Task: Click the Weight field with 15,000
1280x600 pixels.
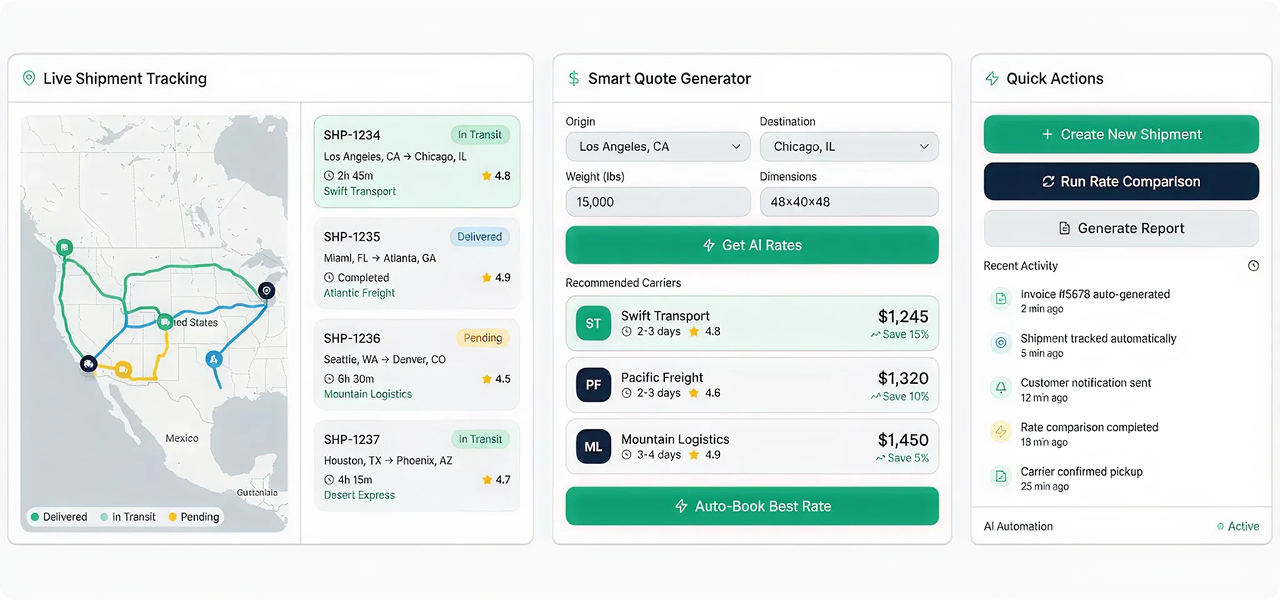Action: click(x=658, y=201)
